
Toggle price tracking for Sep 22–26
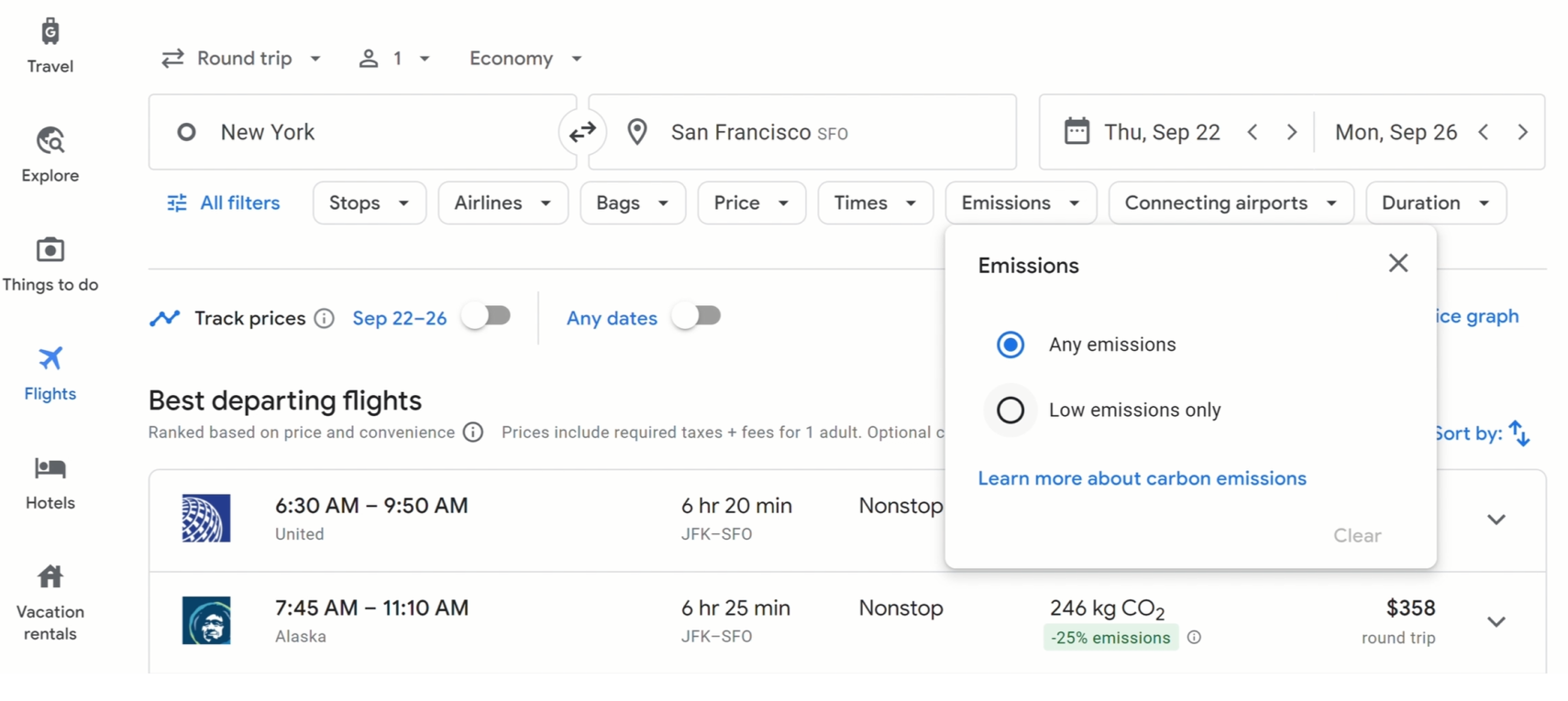point(486,316)
